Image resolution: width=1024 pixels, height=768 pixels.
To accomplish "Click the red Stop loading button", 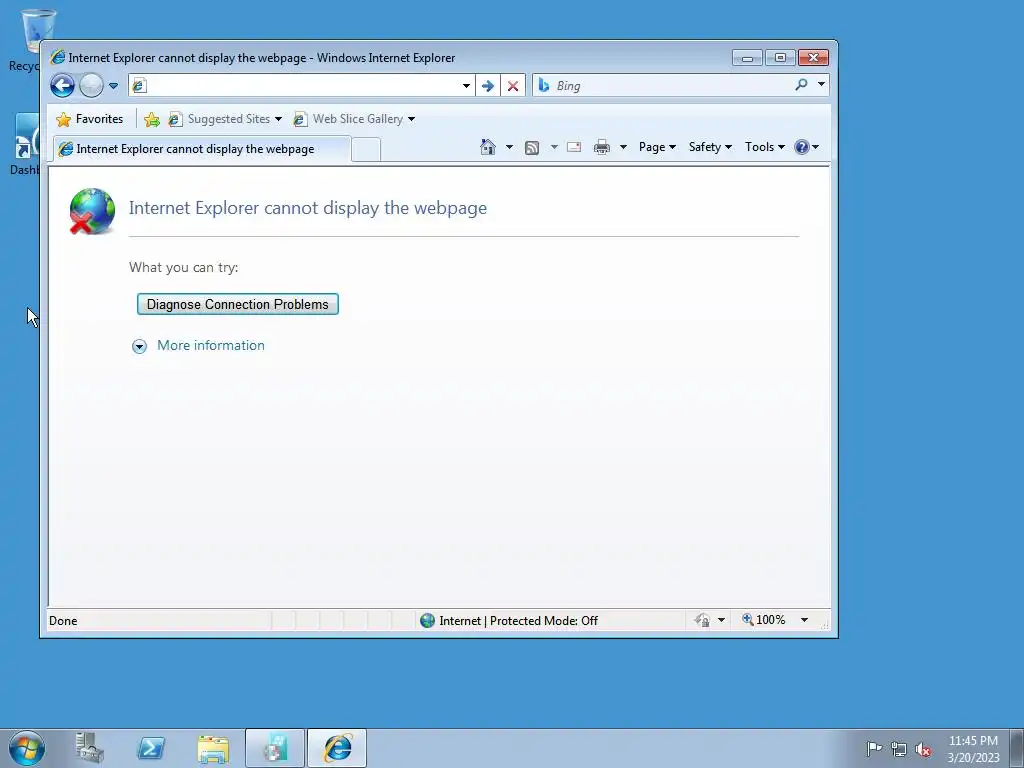I will pyautogui.click(x=513, y=86).
